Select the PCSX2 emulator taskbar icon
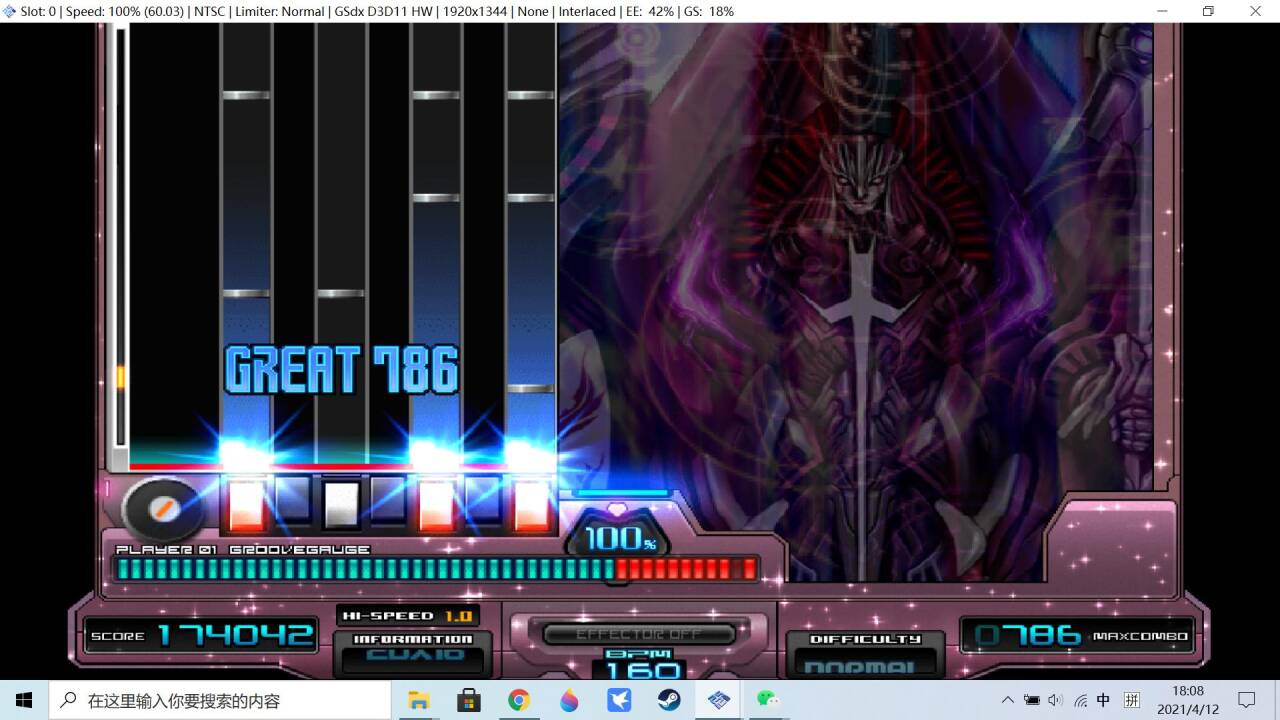This screenshot has width=1280, height=720. click(718, 700)
